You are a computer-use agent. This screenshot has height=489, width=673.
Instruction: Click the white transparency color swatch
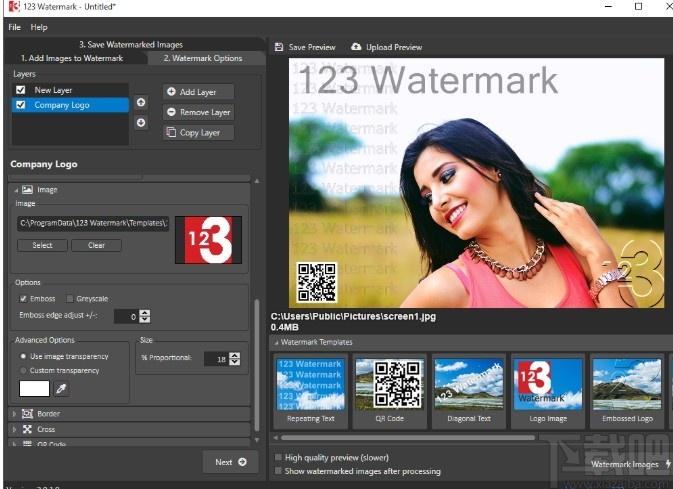tap(34, 389)
